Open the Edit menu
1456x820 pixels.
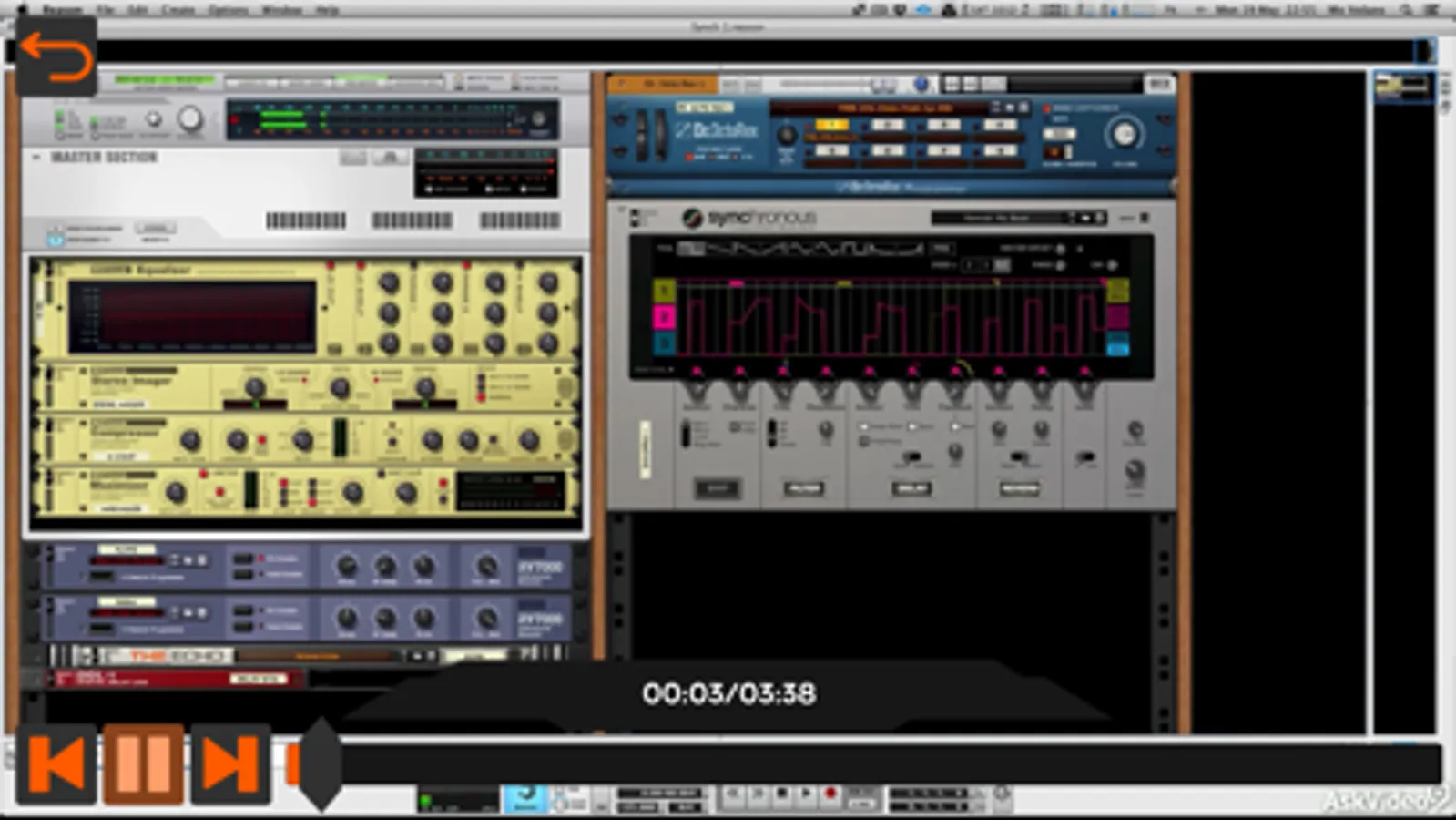[x=137, y=10]
